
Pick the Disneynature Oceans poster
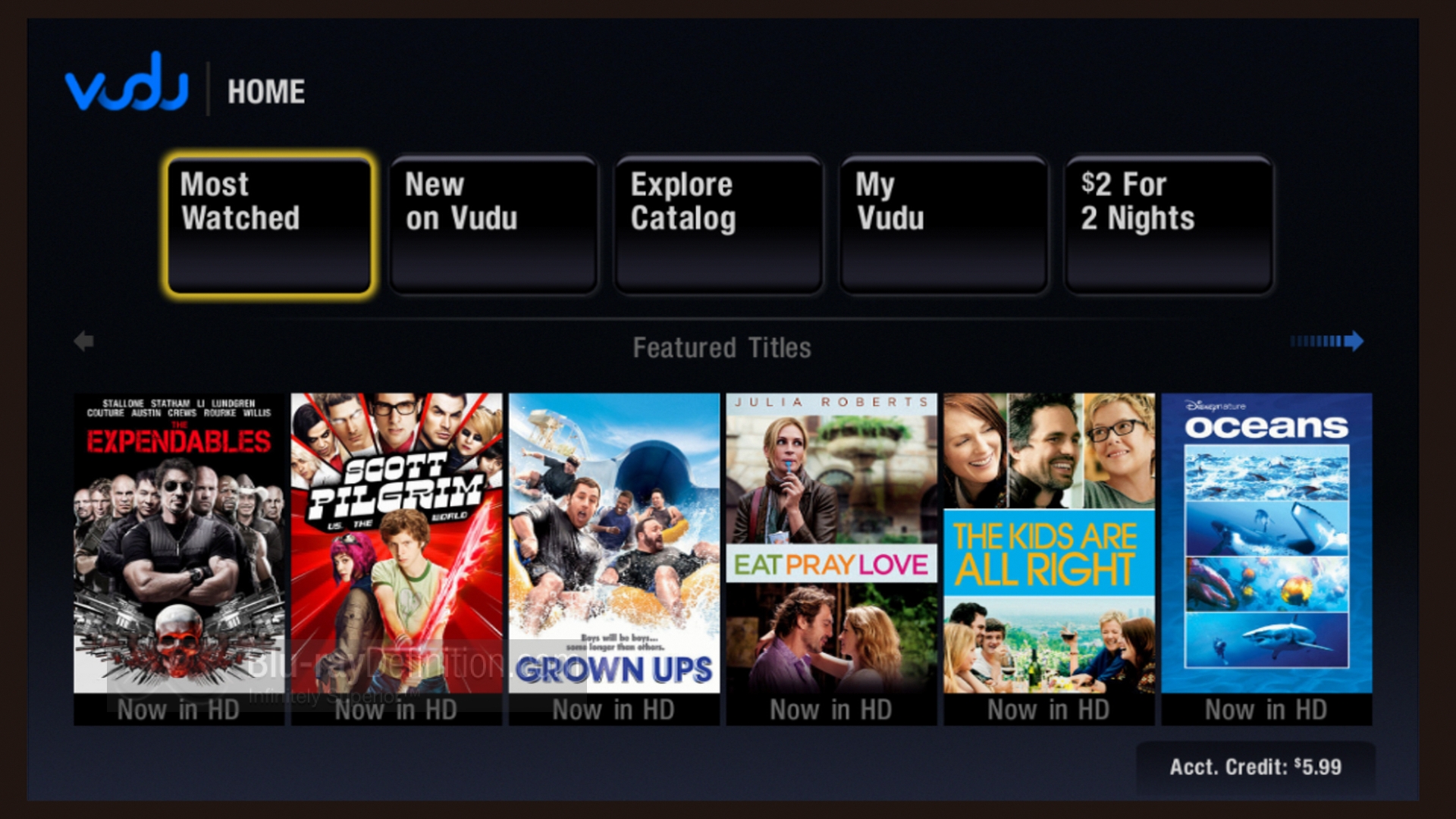pos(1266,543)
